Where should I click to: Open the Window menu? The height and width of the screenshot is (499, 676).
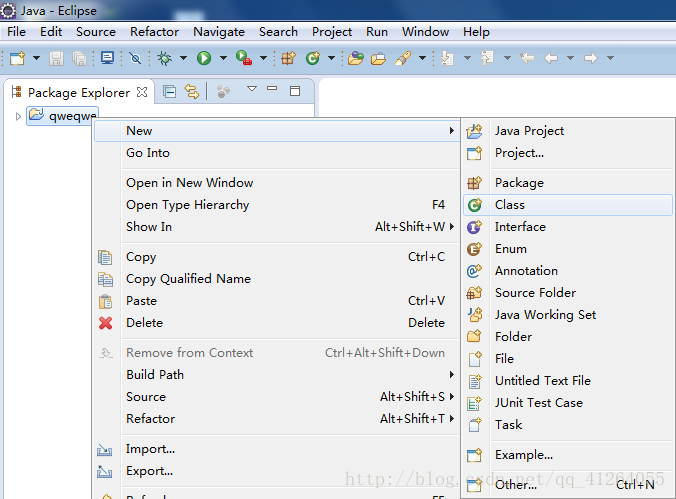tap(425, 32)
